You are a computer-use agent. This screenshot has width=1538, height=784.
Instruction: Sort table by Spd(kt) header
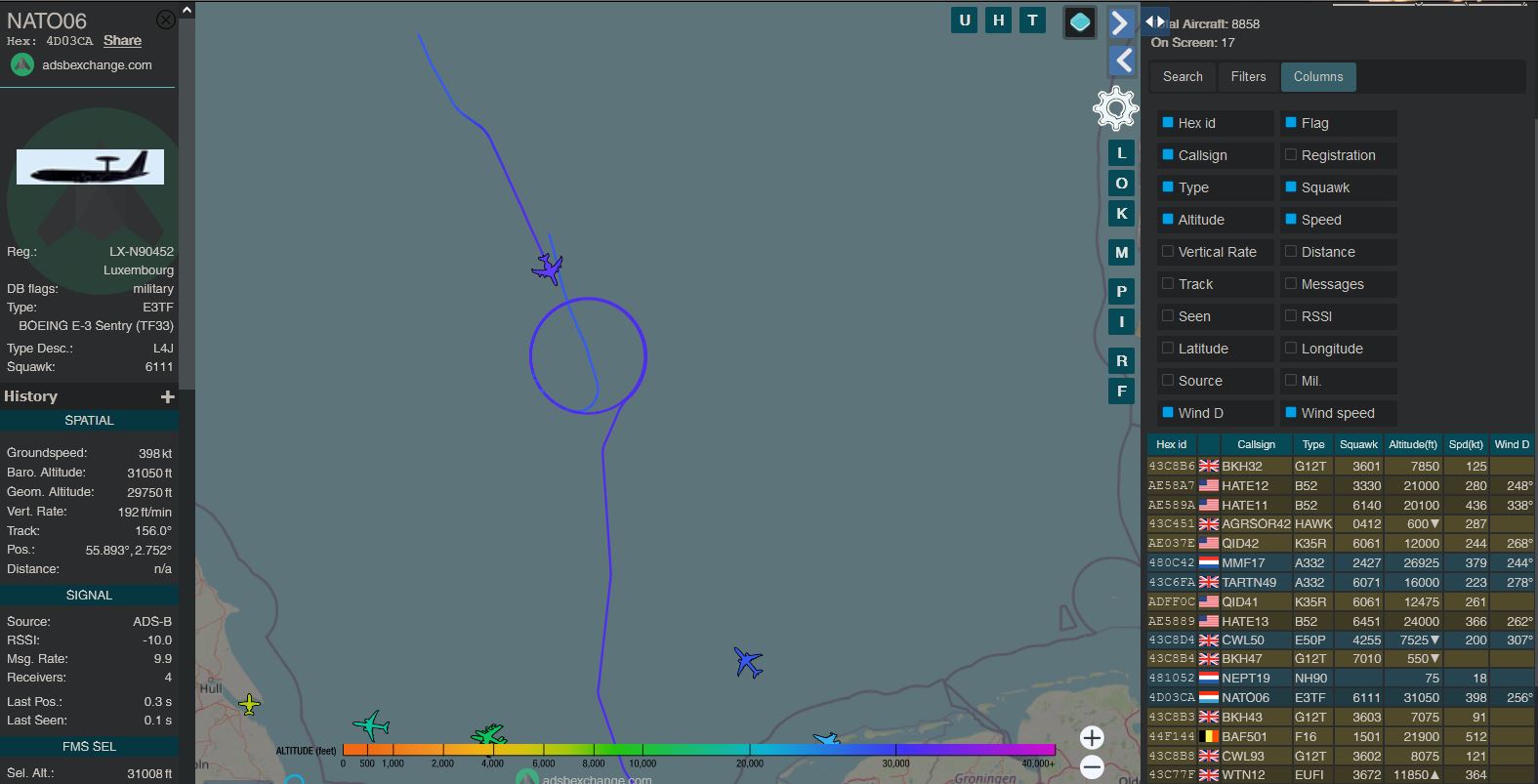click(x=1466, y=444)
